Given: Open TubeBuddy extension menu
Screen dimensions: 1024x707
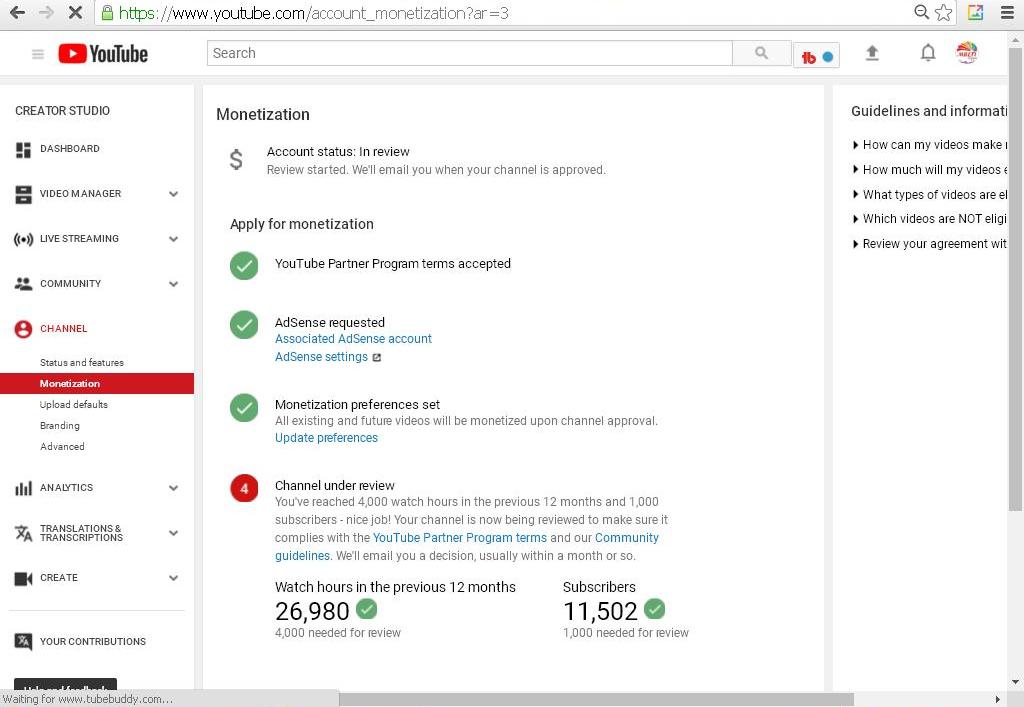Looking at the screenshot, I should point(816,57).
